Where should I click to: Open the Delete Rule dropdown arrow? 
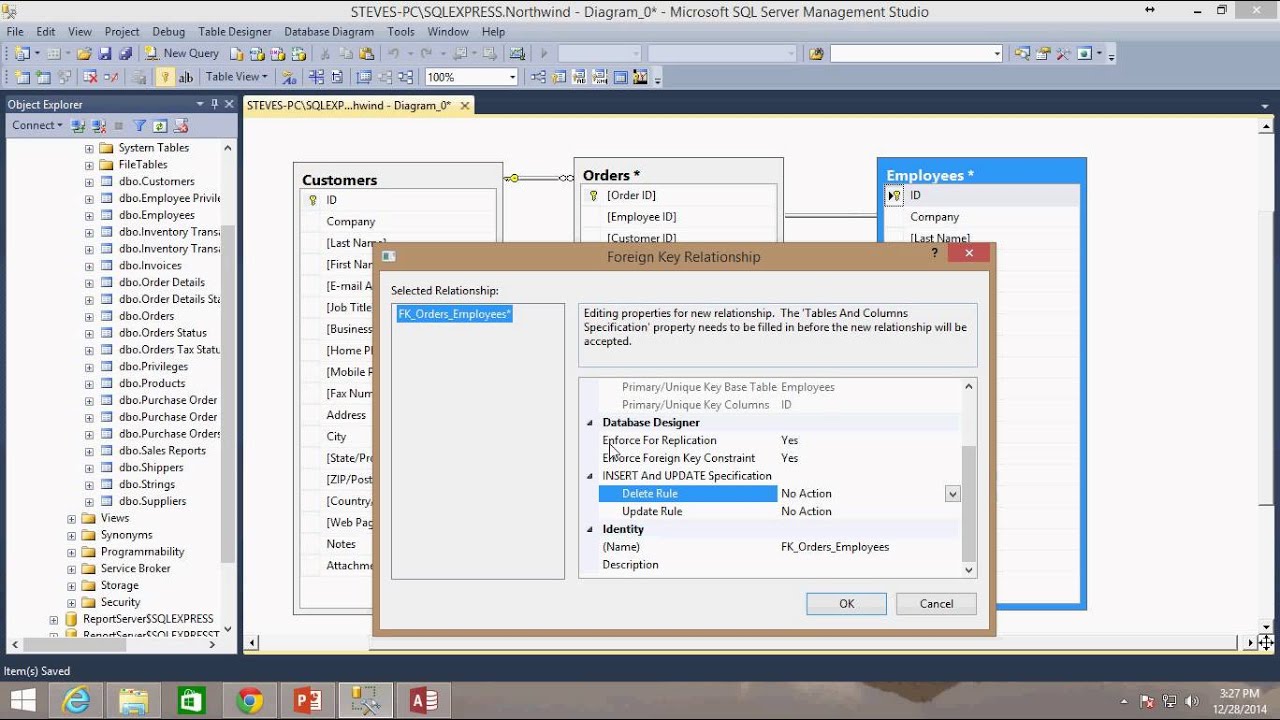pyautogui.click(x=952, y=494)
